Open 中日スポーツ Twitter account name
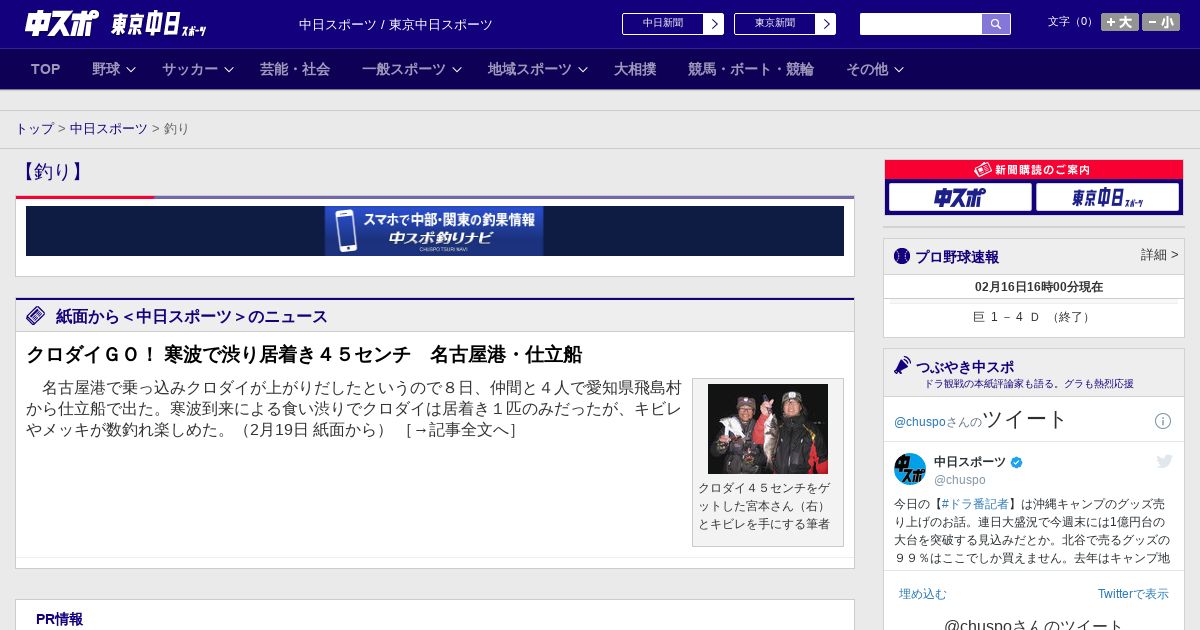The height and width of the screenshot is (630, 1200). [970, 462]
